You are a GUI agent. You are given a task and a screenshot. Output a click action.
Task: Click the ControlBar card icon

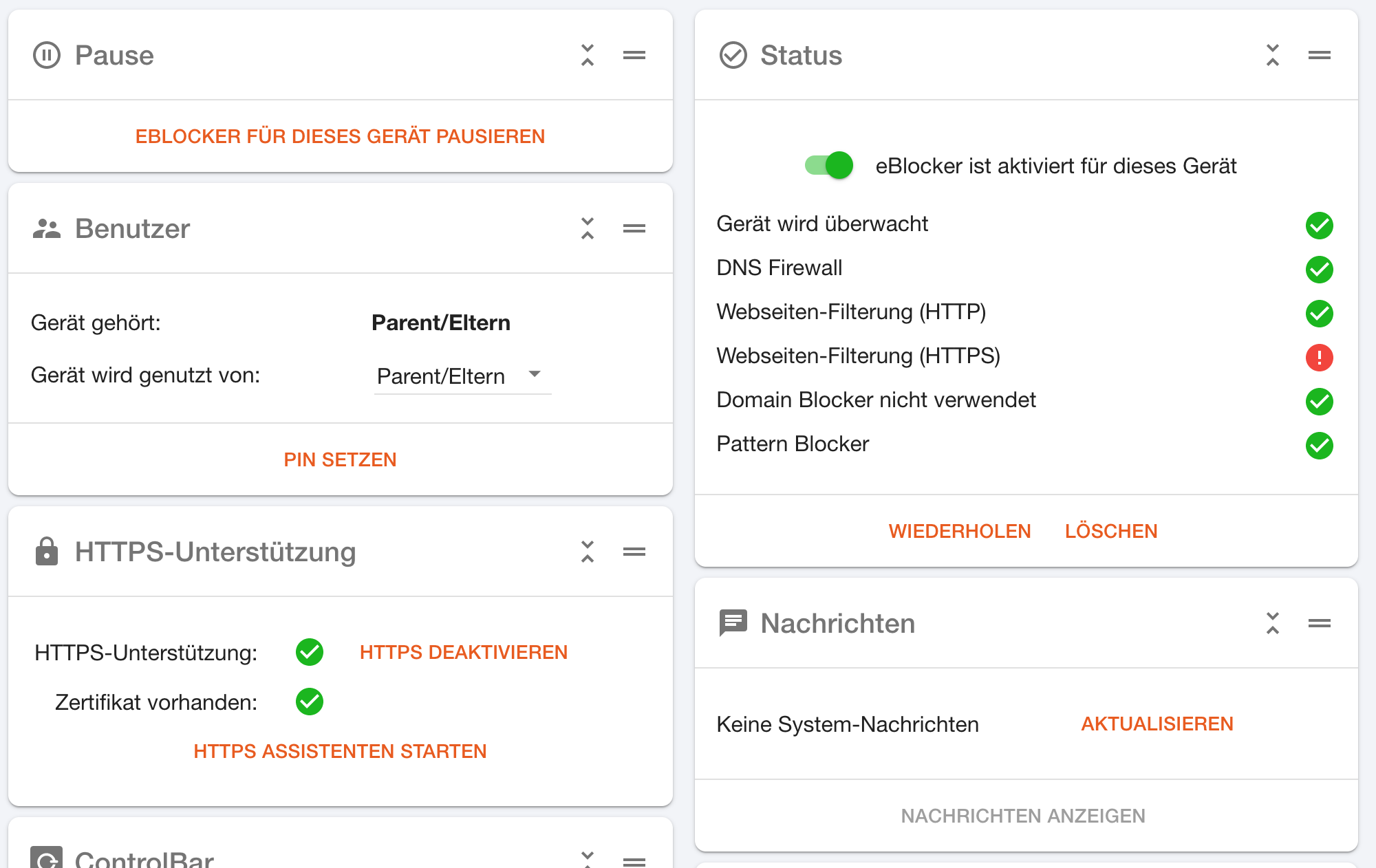coord(47,858)
